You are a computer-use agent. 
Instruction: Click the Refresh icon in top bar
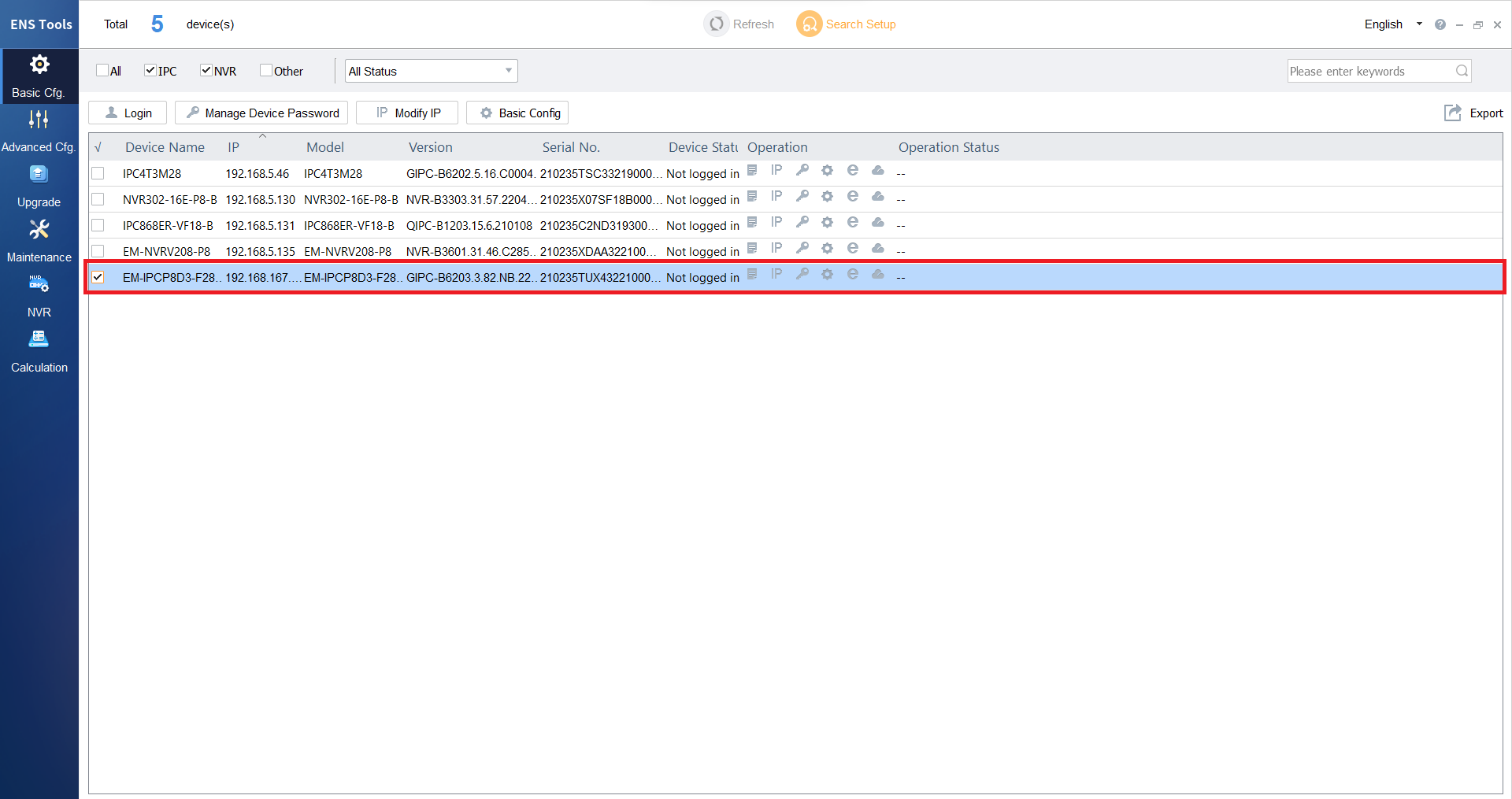[716, 24]
